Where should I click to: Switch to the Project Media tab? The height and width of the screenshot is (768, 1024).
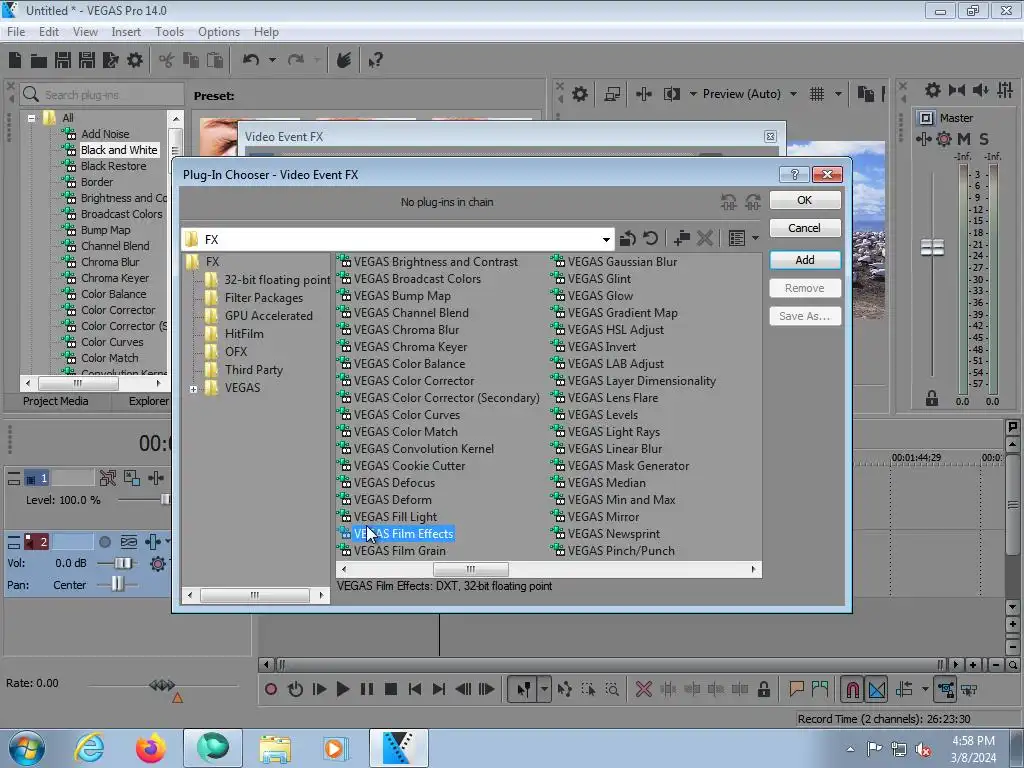coord(56,401)
